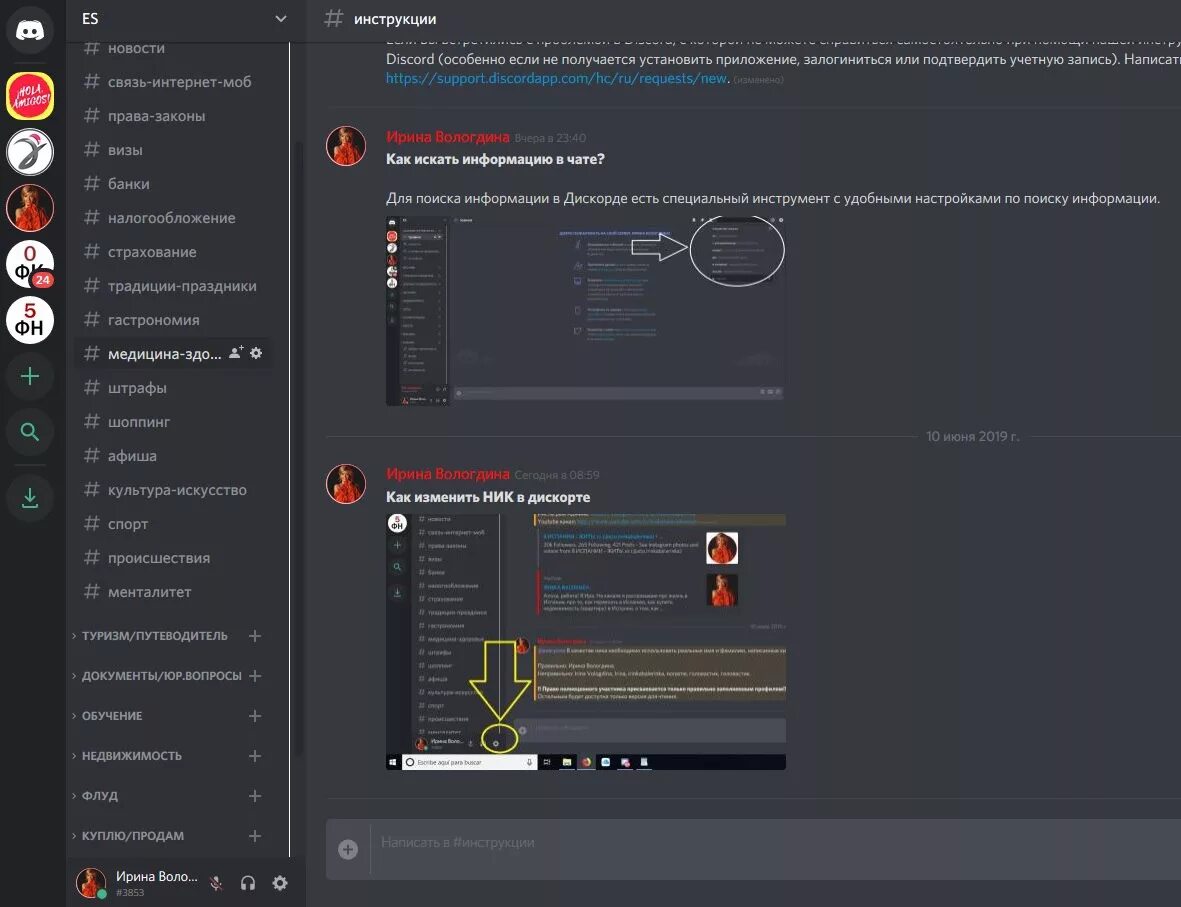Create channel in НЕДВИЖИМОСТЬ category
Image resolution: width=1181 pixels, height=907 pixels.
255,756
